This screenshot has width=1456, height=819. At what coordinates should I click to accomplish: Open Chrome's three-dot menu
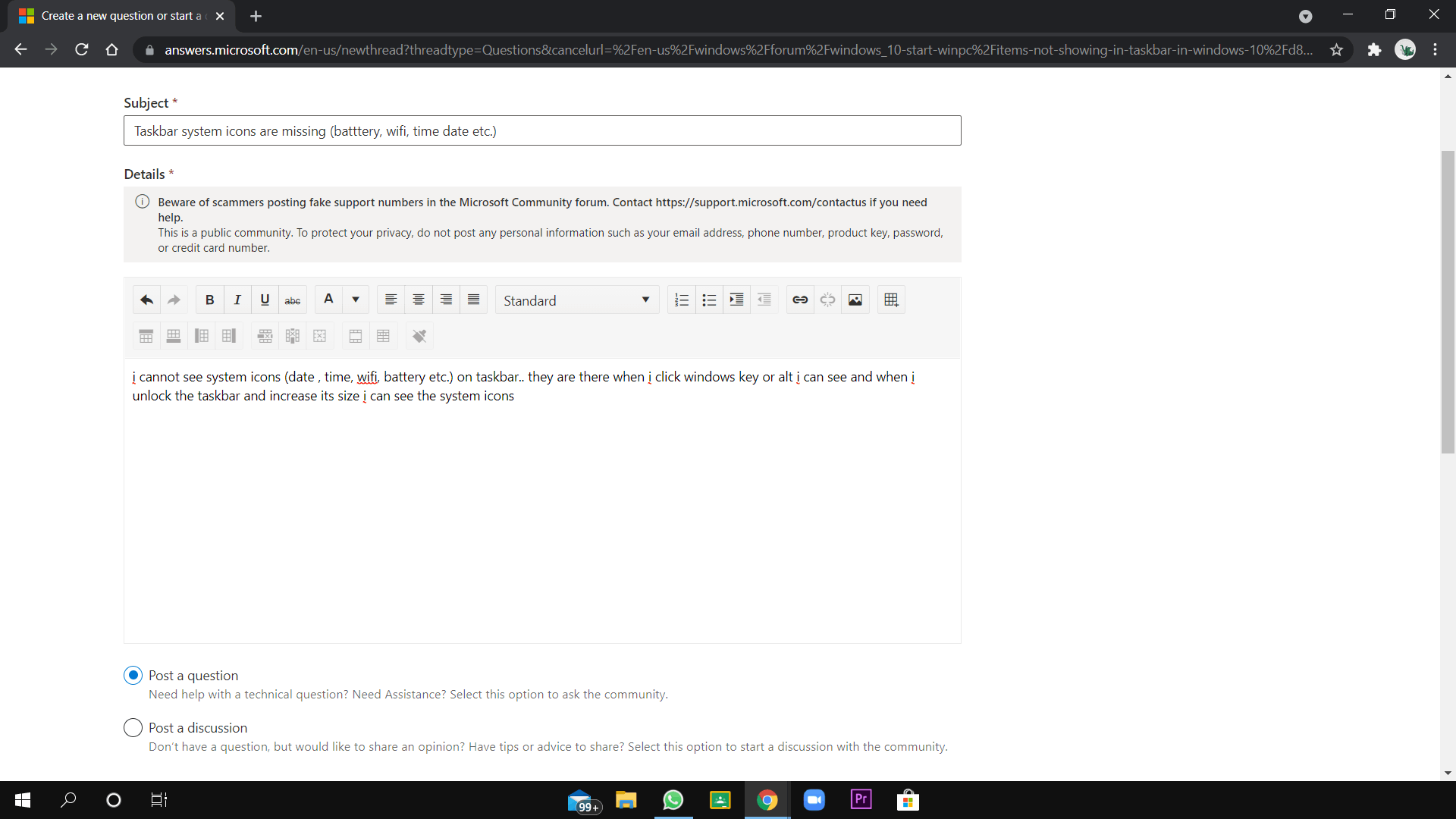coord(1435,49)
